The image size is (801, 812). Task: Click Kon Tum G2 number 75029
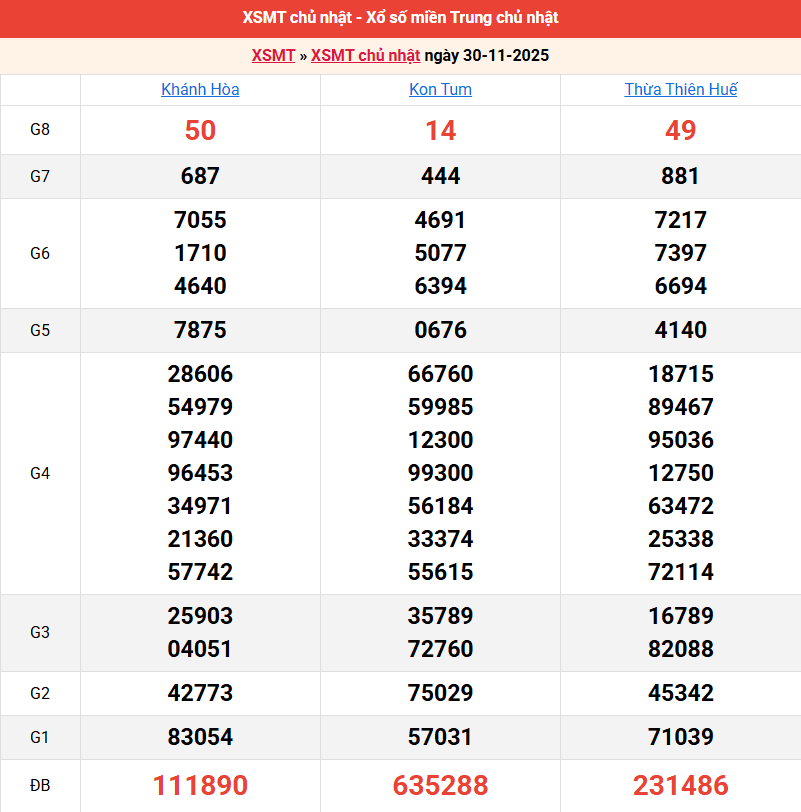point(440,693)
